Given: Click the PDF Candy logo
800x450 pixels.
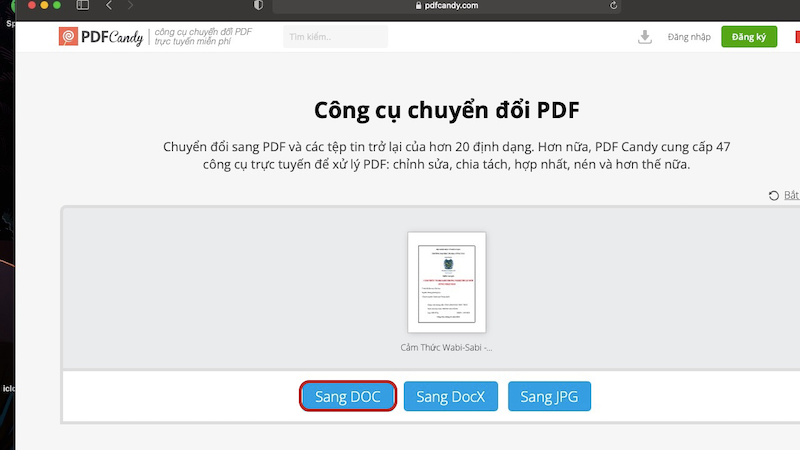Looking at the screenshot, I should pos(101,37).
